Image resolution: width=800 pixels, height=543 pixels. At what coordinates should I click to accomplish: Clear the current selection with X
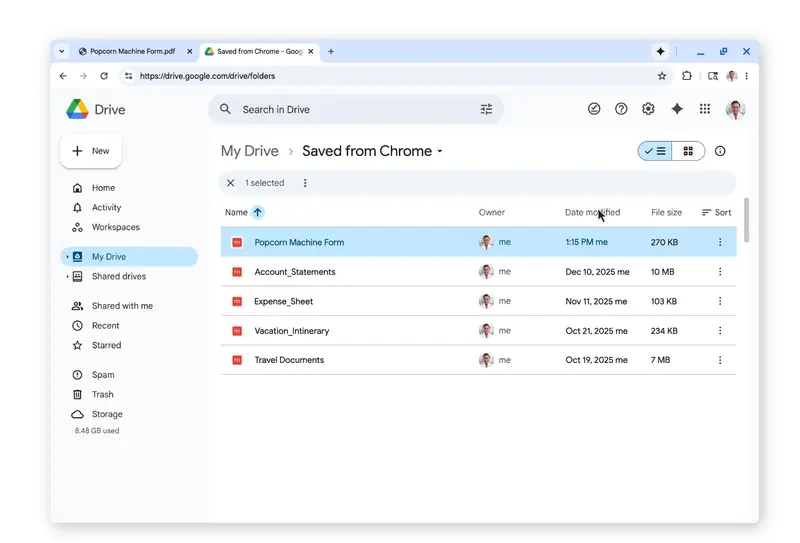(231, 183)
